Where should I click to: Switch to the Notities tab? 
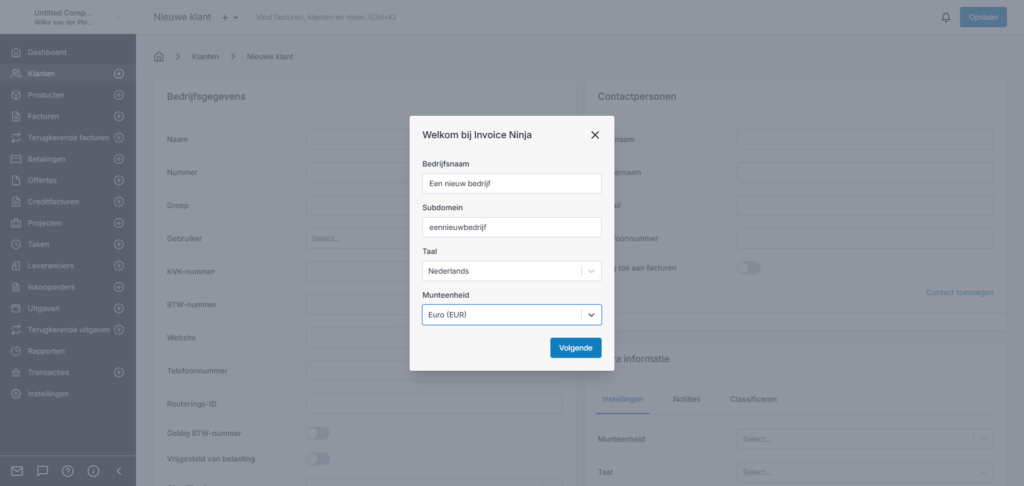click(686, 399)
